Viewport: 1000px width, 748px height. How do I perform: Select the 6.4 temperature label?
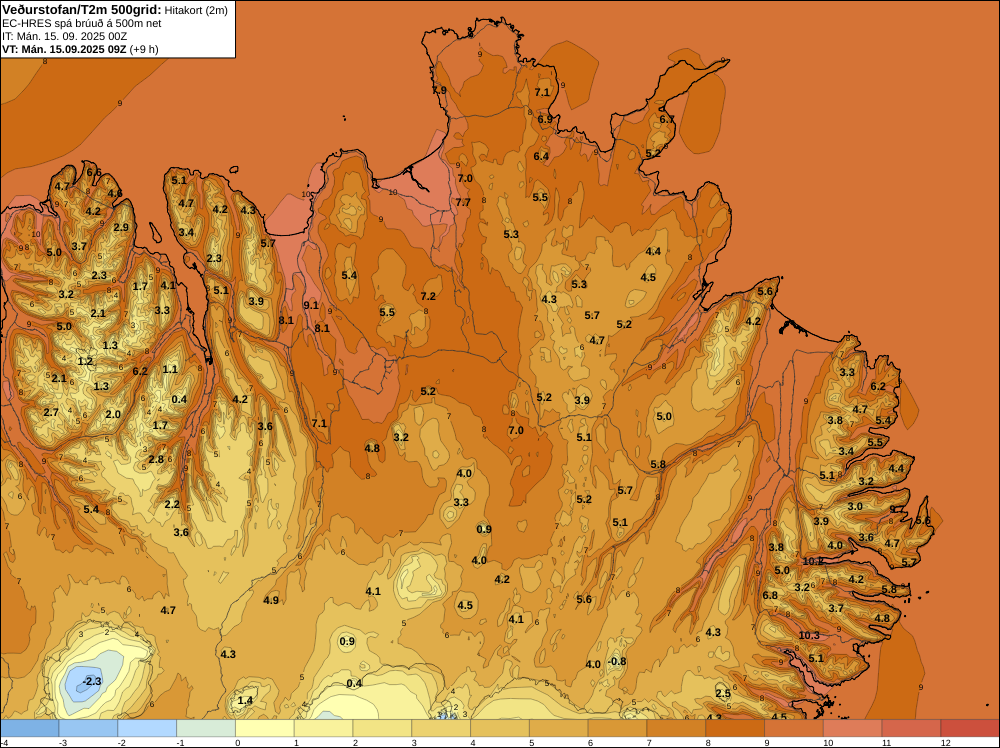(541, 156)
